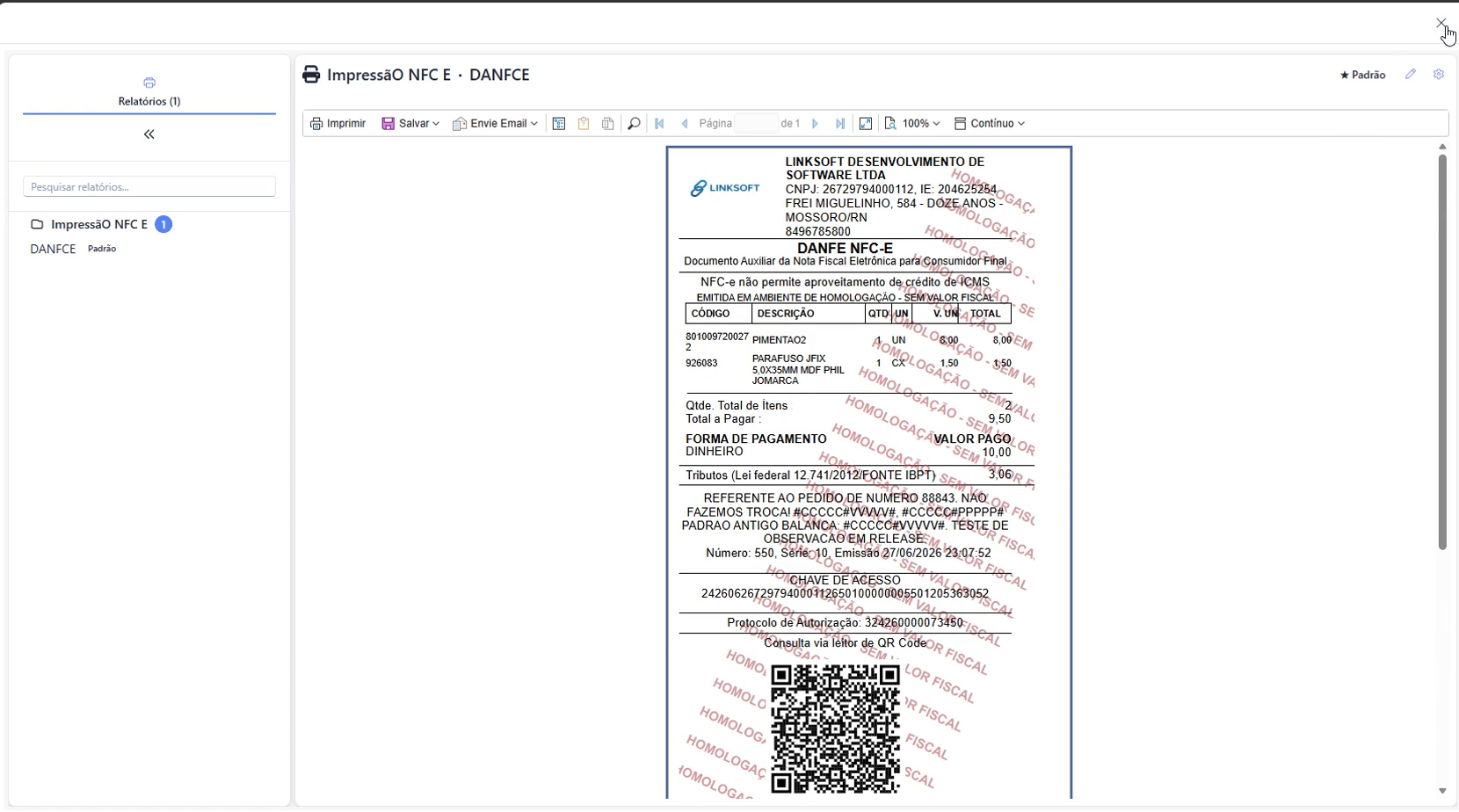Click the 'Número: 550, Série: 10' line
The image size is (1459, 812).
point(848,554)
